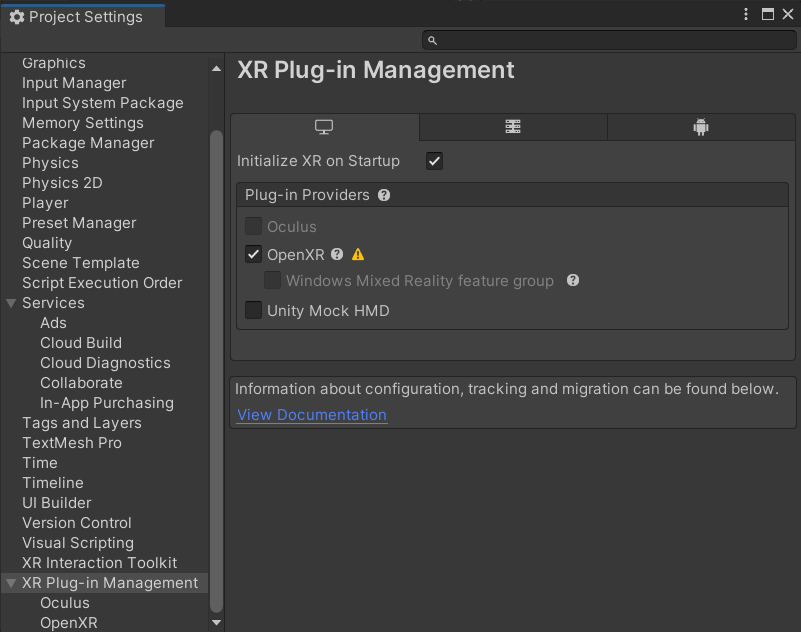
Task: Open XR Interaction Toolkit settings
Action: pos(100,563)
